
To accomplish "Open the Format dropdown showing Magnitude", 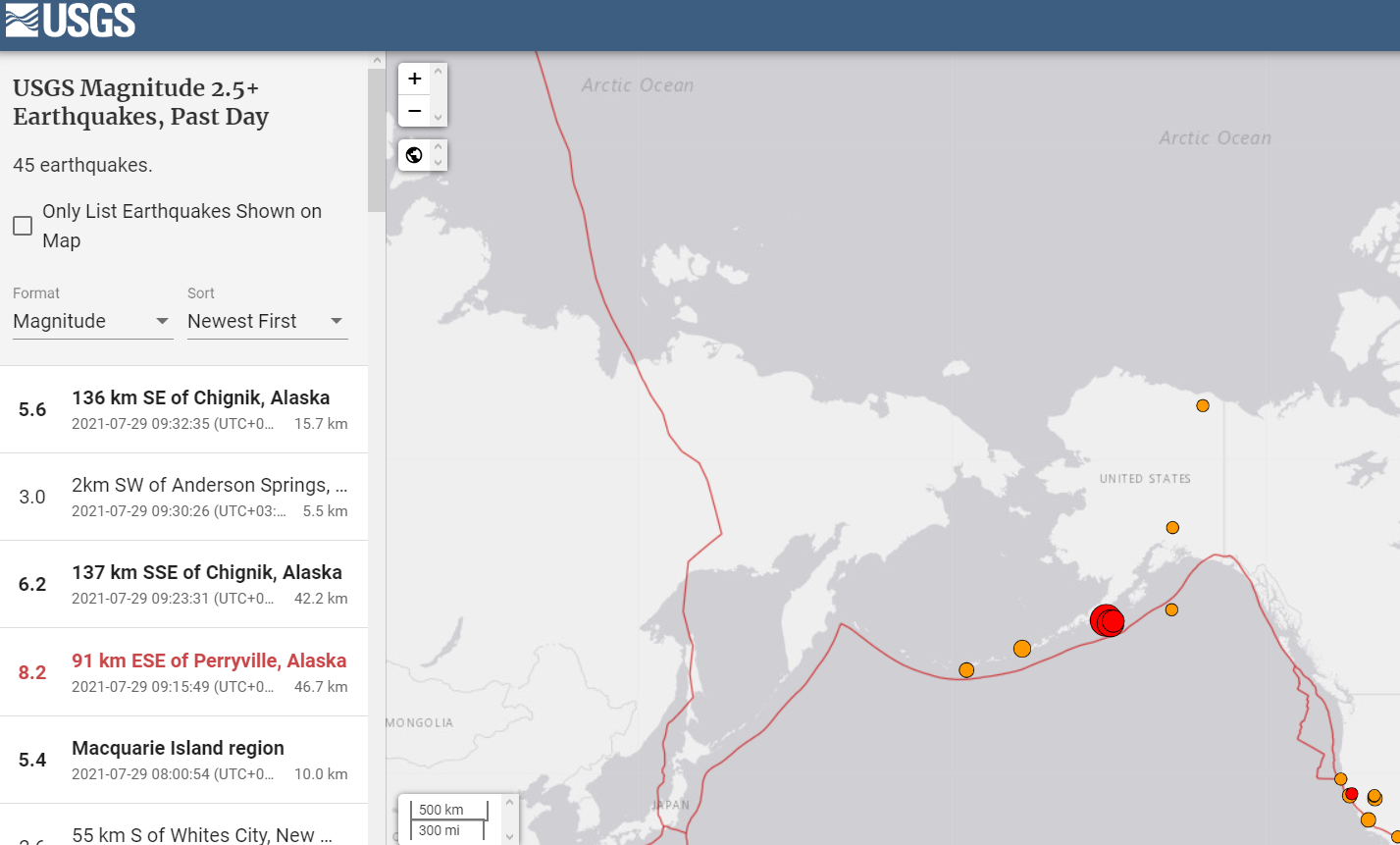I will 92,321.
